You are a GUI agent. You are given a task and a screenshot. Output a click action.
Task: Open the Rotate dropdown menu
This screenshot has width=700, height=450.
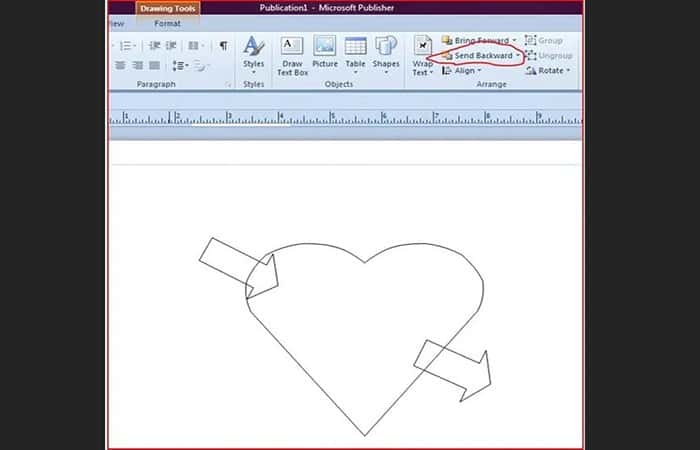coord(548,71)
